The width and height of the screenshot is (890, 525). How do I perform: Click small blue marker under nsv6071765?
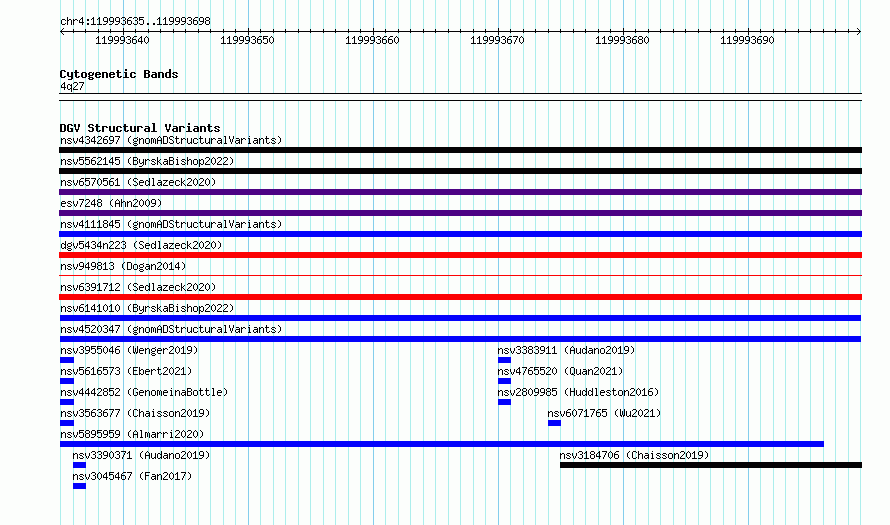click(555, 423)
